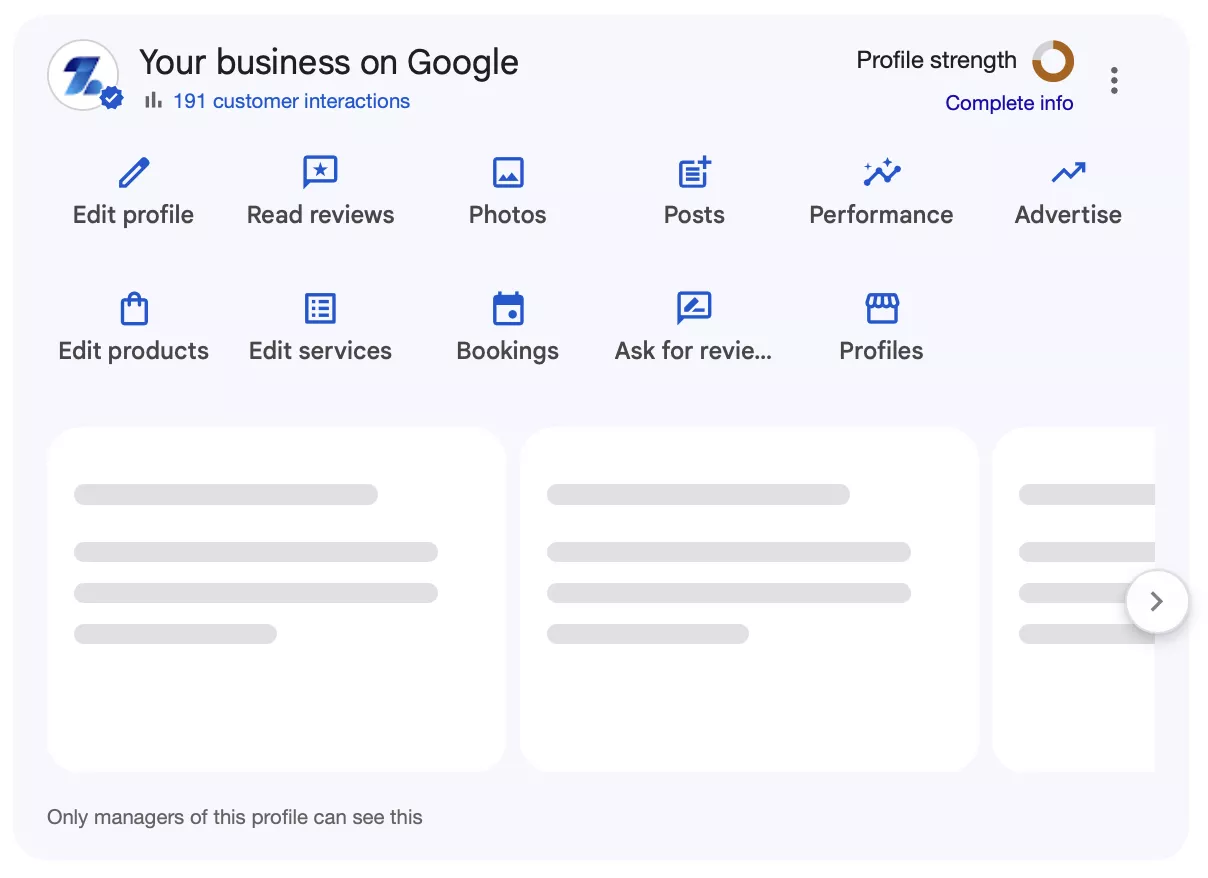Click the Performance label
1208x878 pixels.
pyautogui.click(x=881, y=215)
